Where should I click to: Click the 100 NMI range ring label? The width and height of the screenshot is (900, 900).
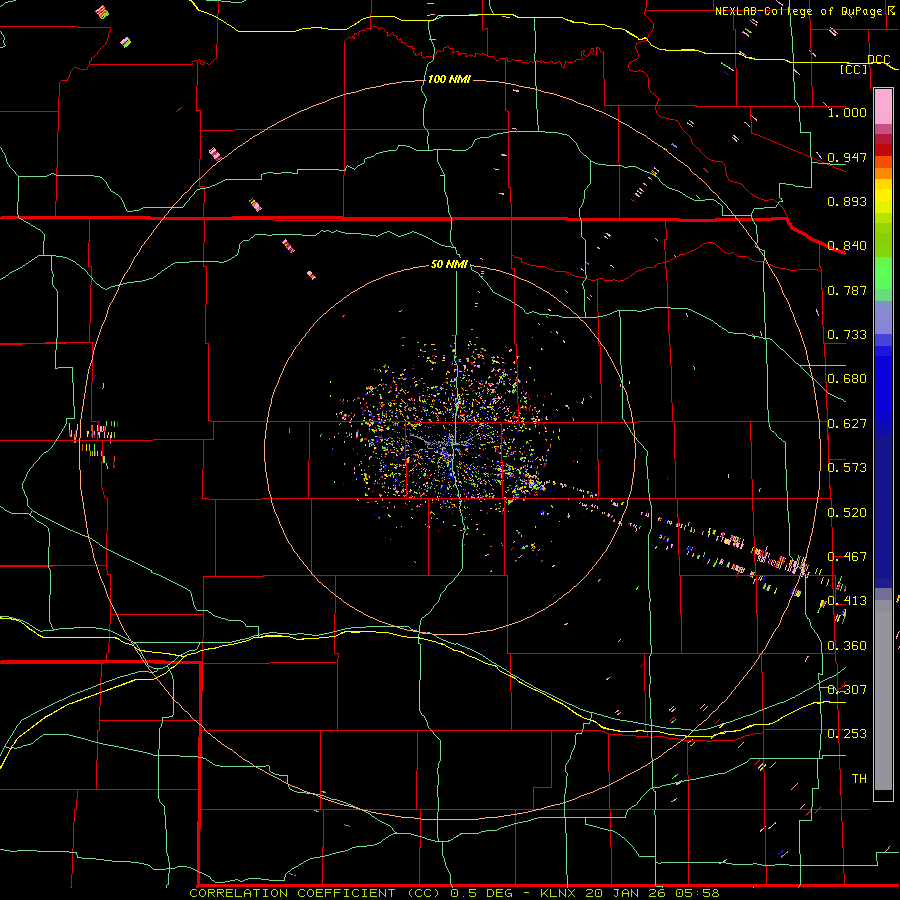(449, 79)
